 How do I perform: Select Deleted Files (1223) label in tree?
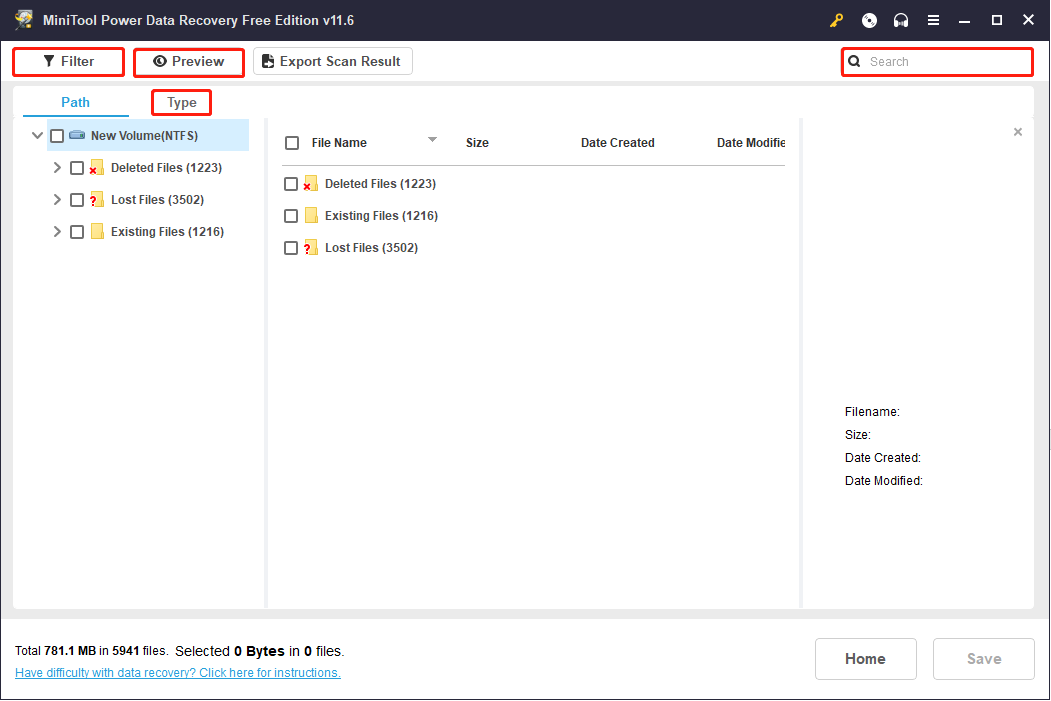point(166,168)
